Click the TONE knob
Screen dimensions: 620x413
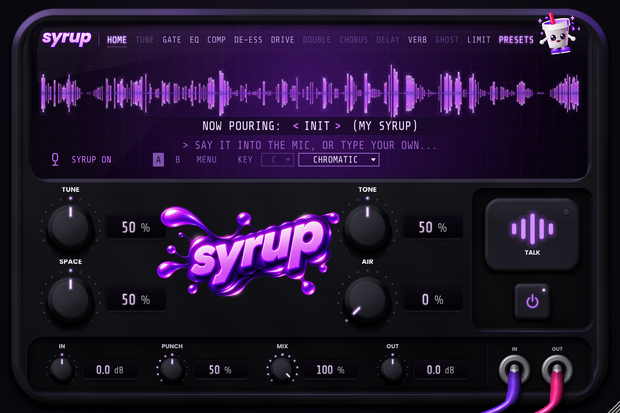pyautogui.click(x=367, y=227)
